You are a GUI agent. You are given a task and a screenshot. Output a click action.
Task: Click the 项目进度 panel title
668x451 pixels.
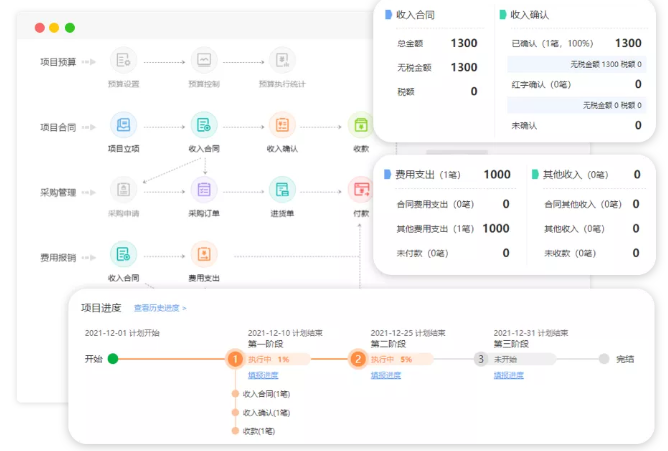(x=101, y=308)
